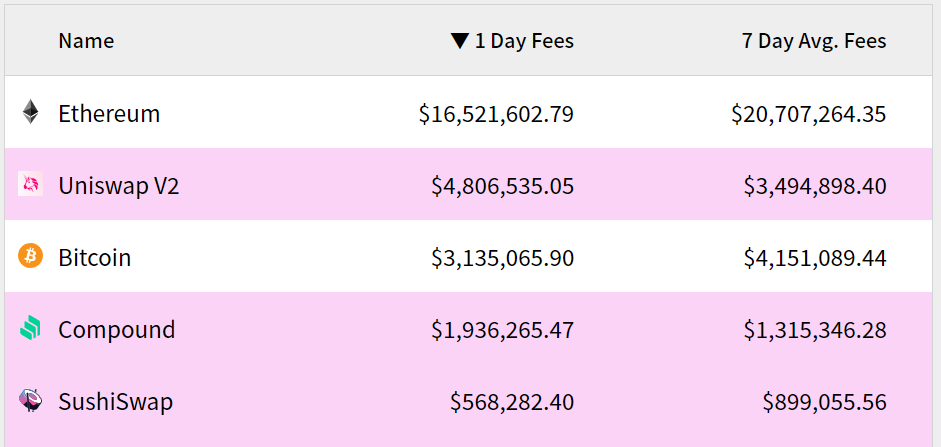Open the Compound protocol name
The width and height of the screenshot is (941, 447).
pos(117,330)
